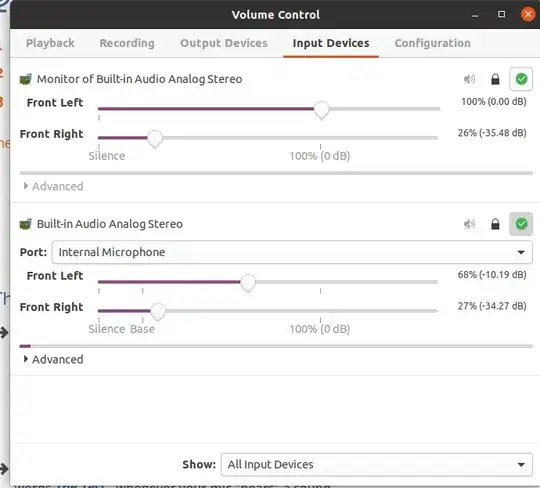Toggle channel lock for Monitor of Built-in Audio
Image resolution: width=540 pixels, height=488 pixels.
click(x=495, y=79)
